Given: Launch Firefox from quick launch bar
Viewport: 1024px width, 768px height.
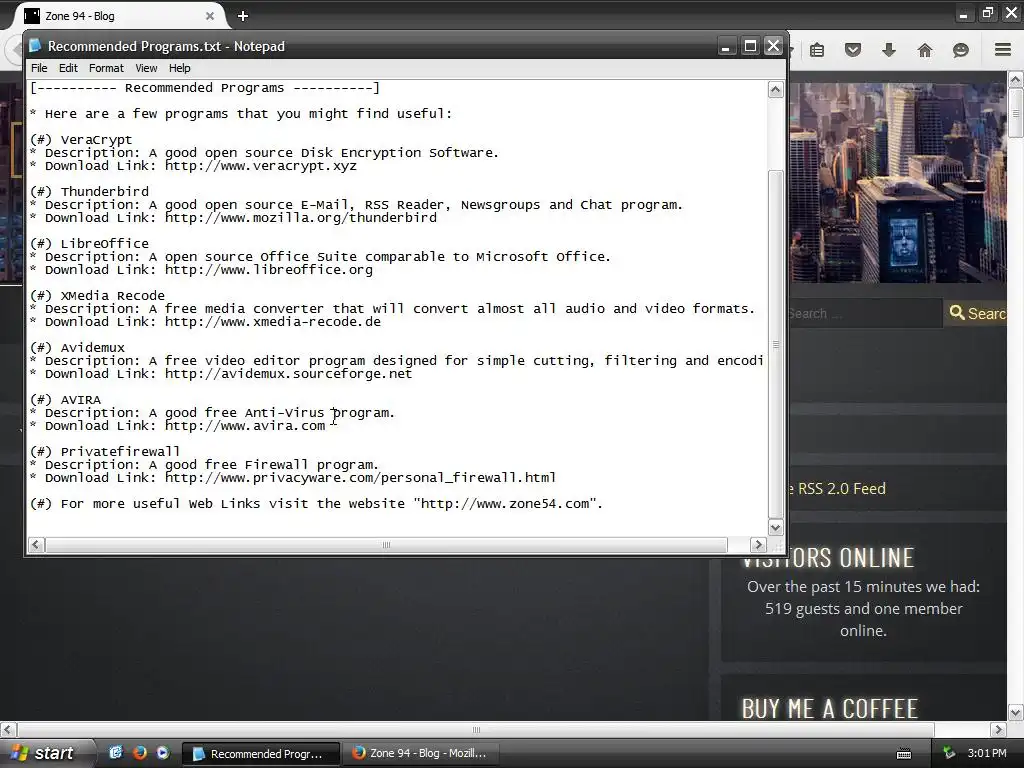Looking at the screenshot, I should pos(139,753).
